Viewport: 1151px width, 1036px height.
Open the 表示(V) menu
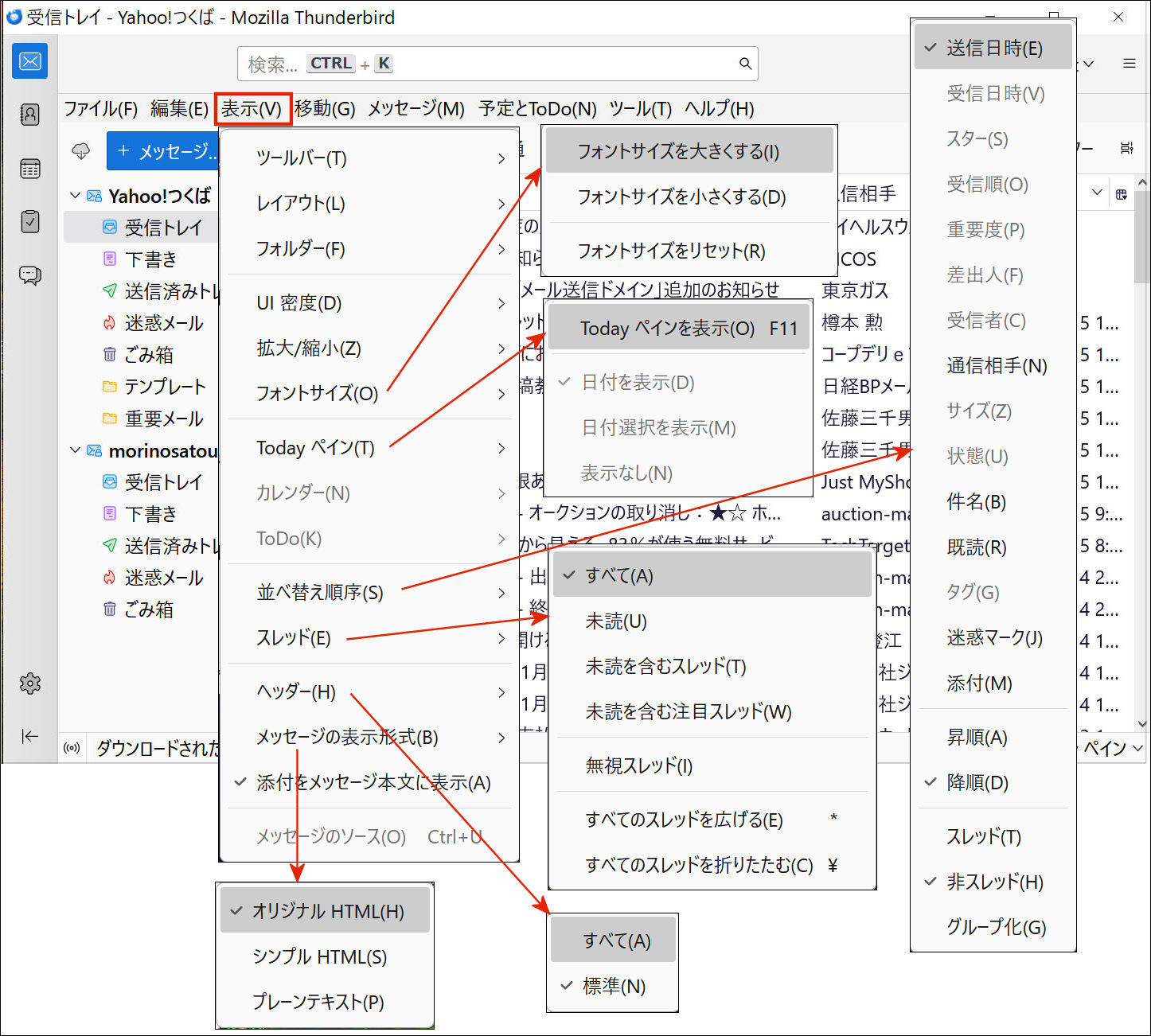(x=252, y=108)
